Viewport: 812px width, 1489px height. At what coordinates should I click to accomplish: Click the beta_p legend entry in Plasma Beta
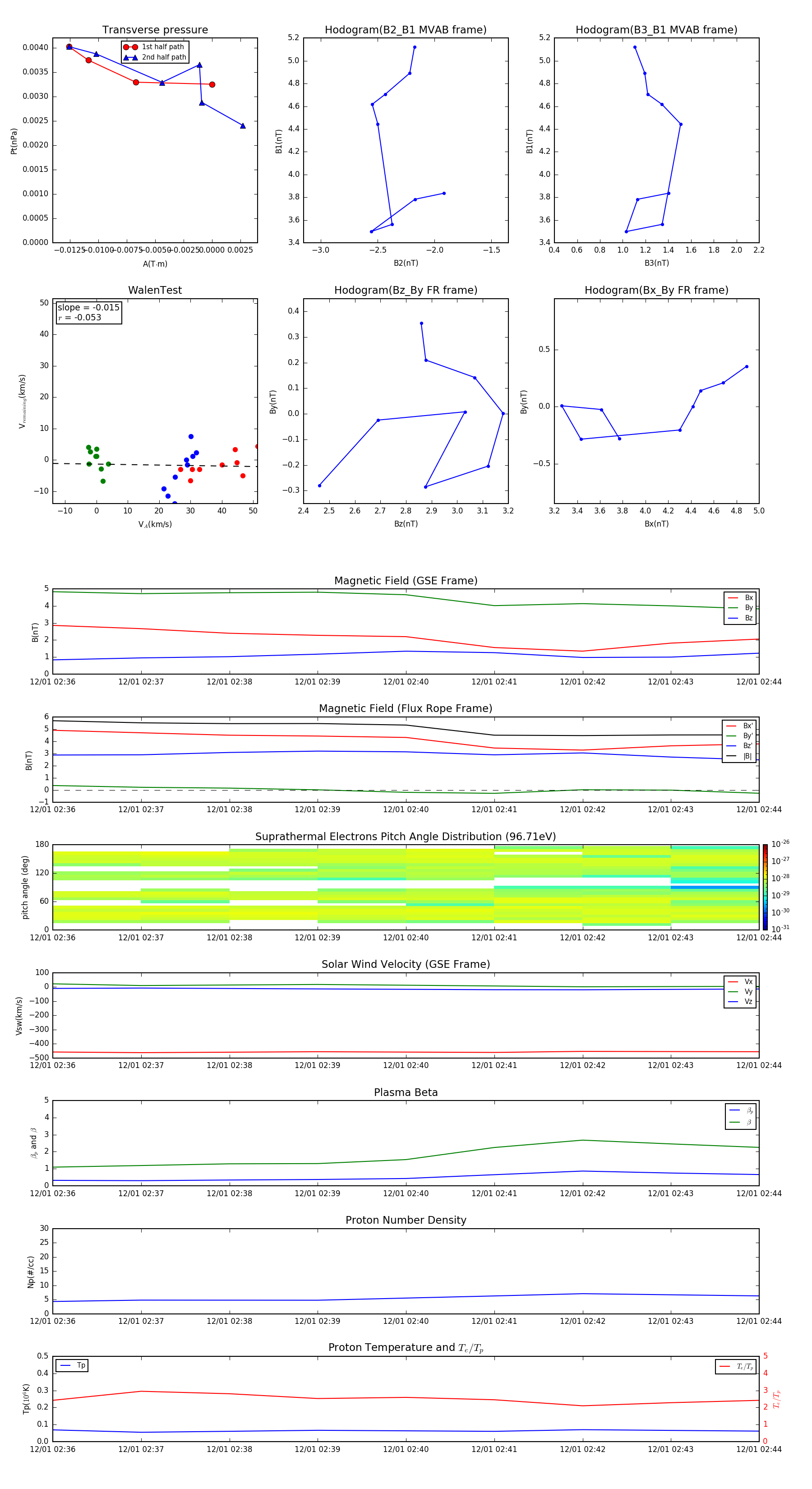coord(741,1110)
